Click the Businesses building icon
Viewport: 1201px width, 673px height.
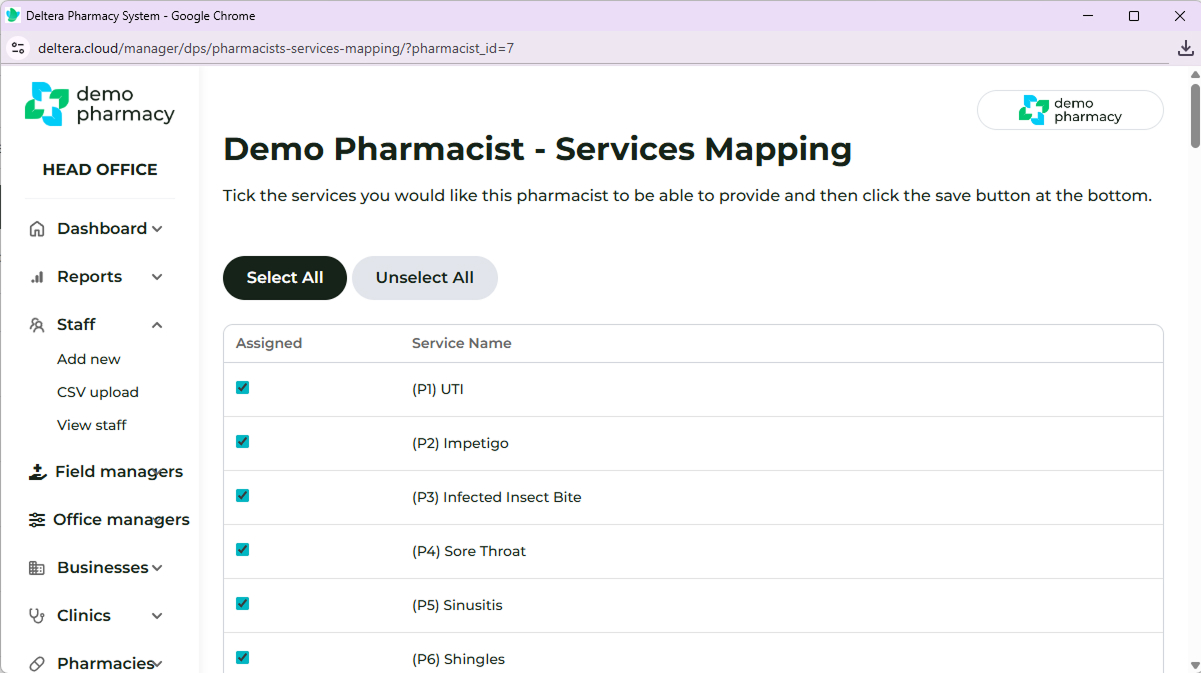(x=37, y=568)
